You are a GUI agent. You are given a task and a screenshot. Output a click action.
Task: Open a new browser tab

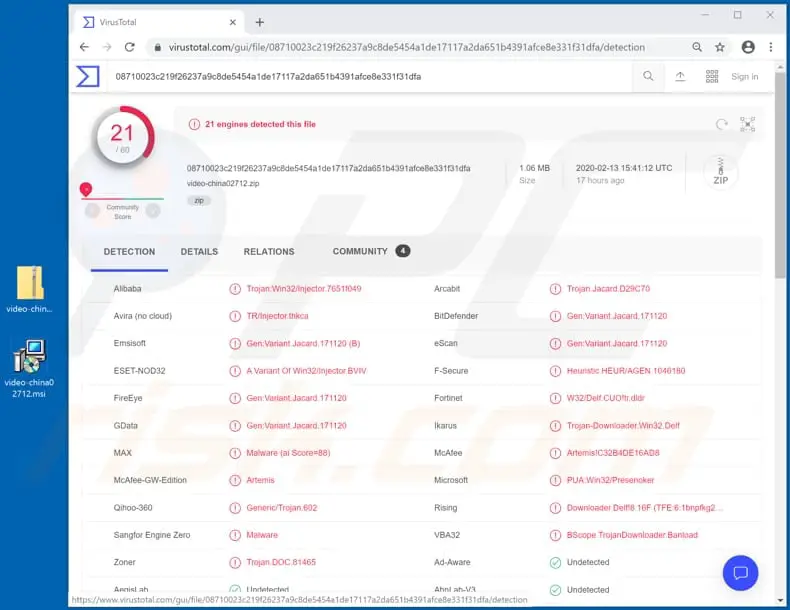click(259, 22)
